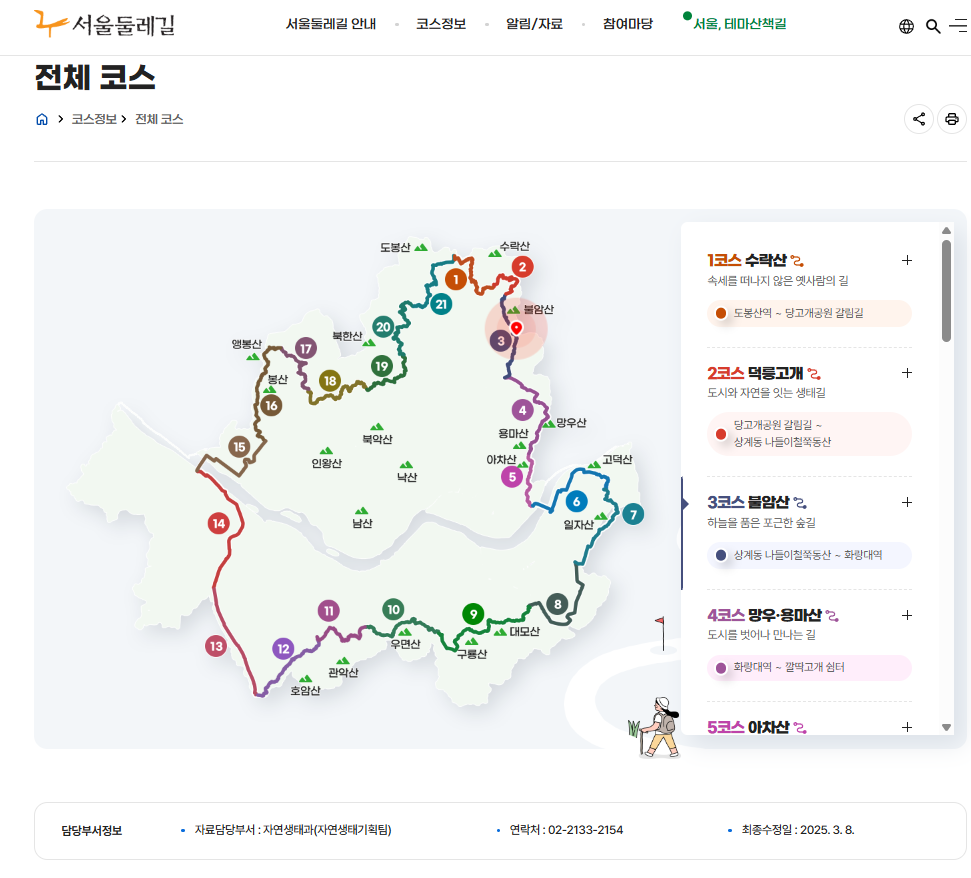Click the red location pin near 불암산
Screen dimensions: 971x878
516,328
